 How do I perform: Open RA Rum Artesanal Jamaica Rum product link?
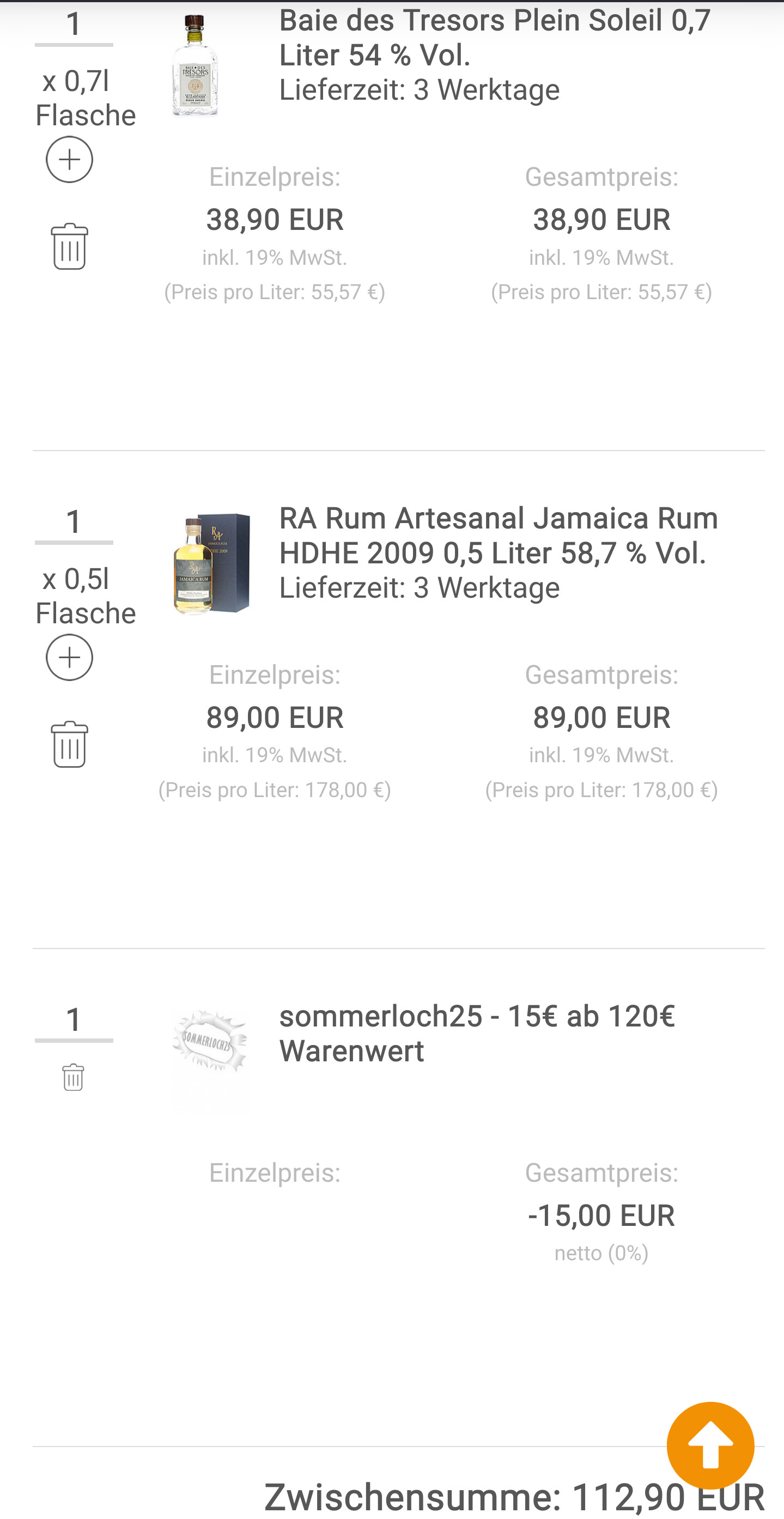pyautogui.click(x=498, y=536)
